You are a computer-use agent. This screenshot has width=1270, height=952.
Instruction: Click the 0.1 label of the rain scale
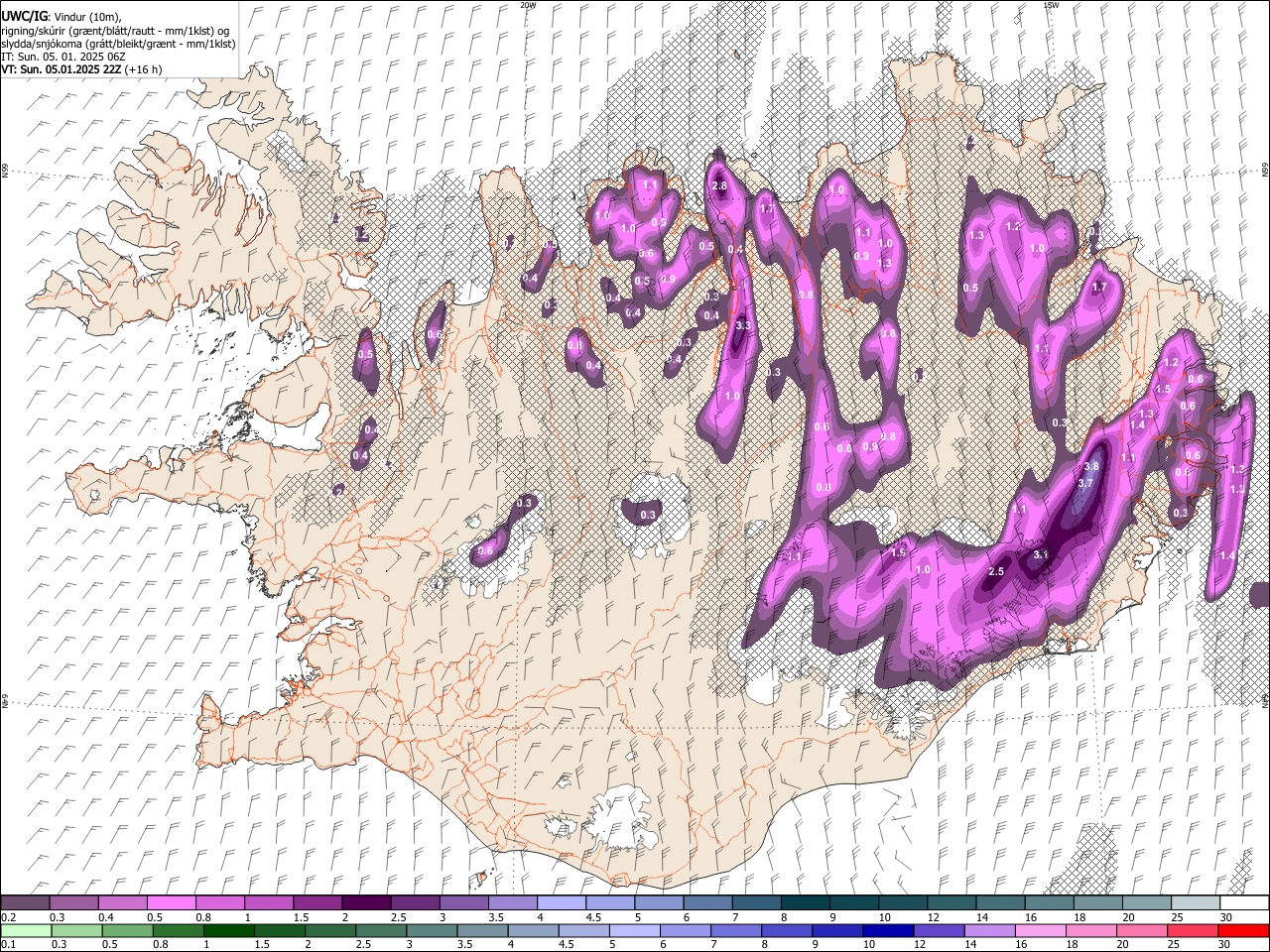pos(8,945)
